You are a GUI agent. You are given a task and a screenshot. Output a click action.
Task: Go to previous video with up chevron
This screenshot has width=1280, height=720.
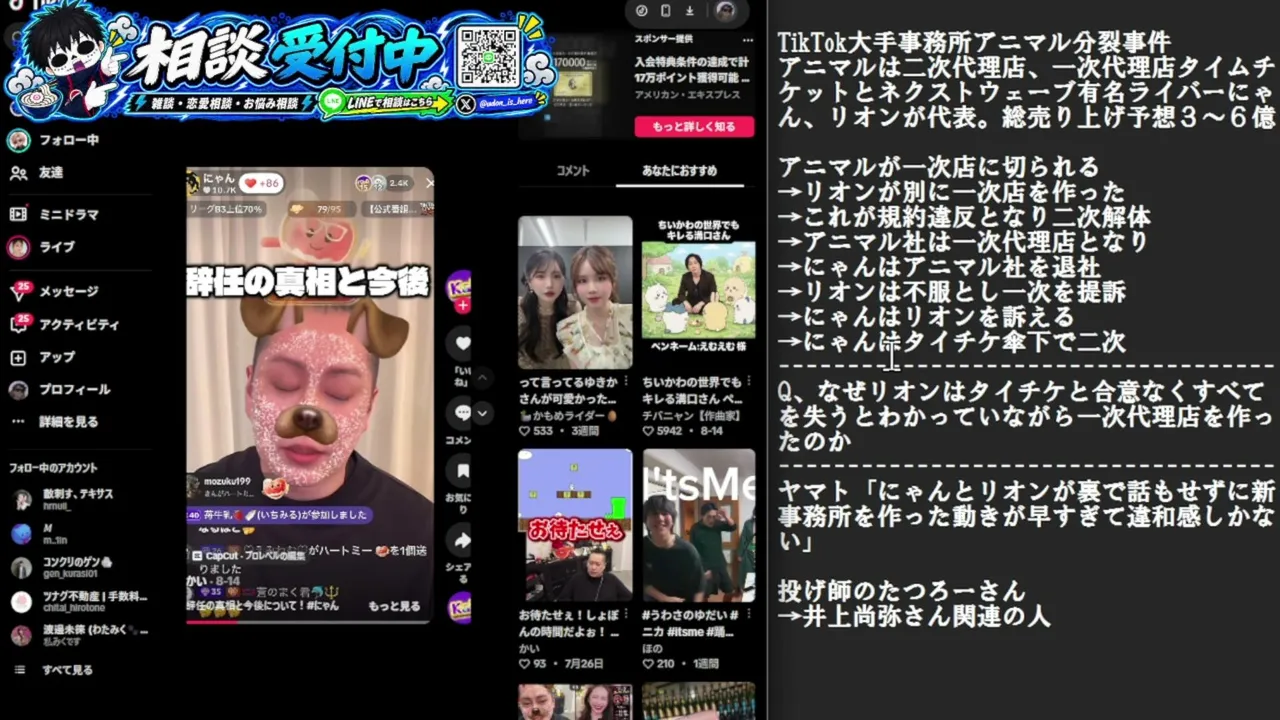point(482,378)
